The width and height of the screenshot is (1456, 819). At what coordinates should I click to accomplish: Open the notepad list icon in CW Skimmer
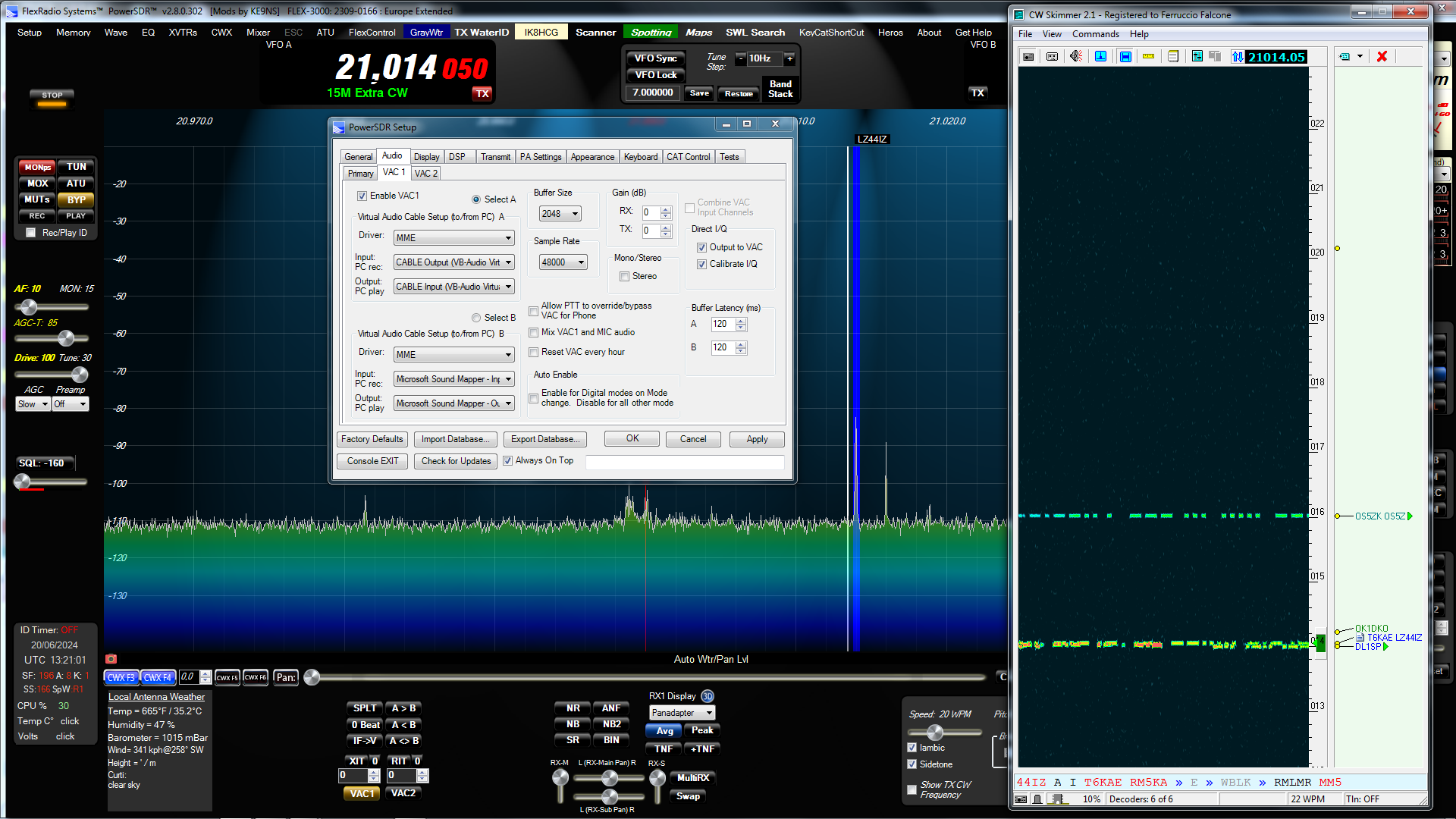1173,57
